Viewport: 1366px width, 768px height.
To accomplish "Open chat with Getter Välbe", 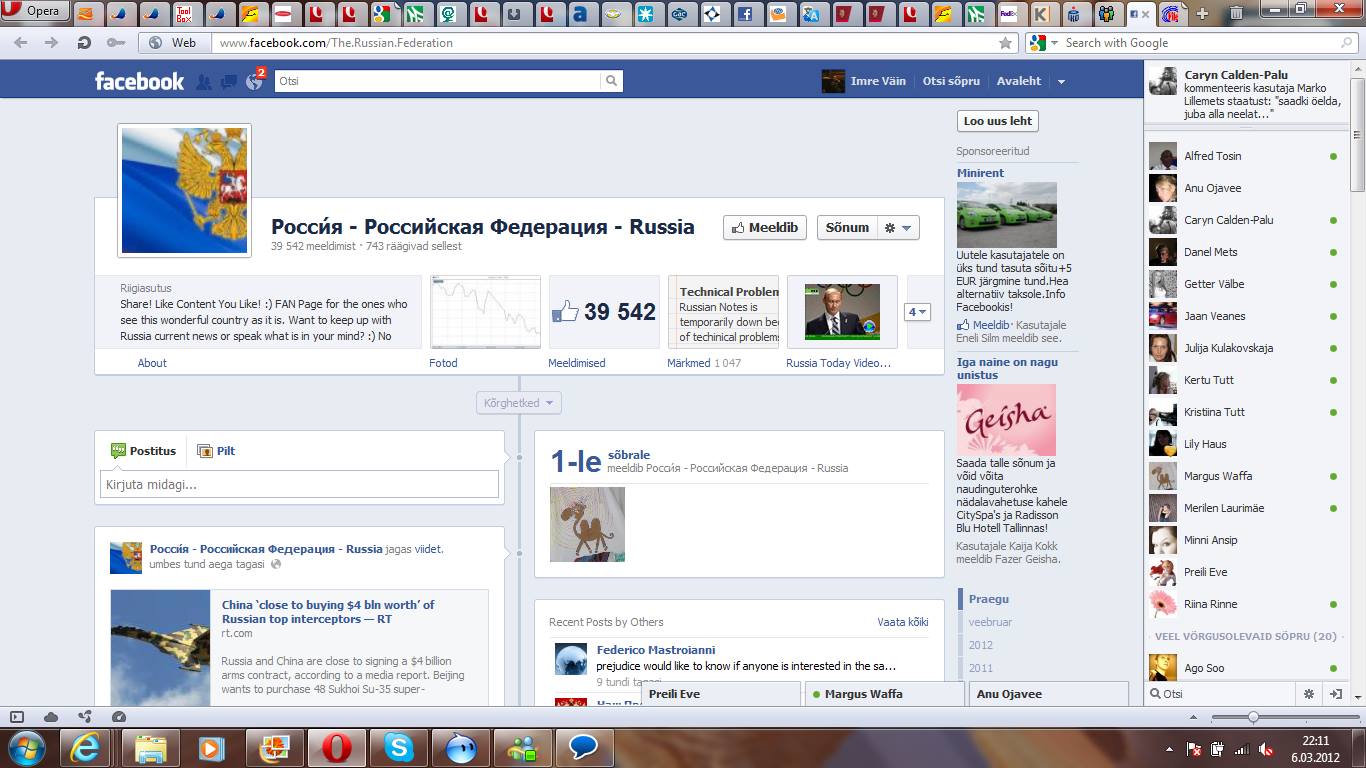I will pyautogui.click(x=1244, y=284).
